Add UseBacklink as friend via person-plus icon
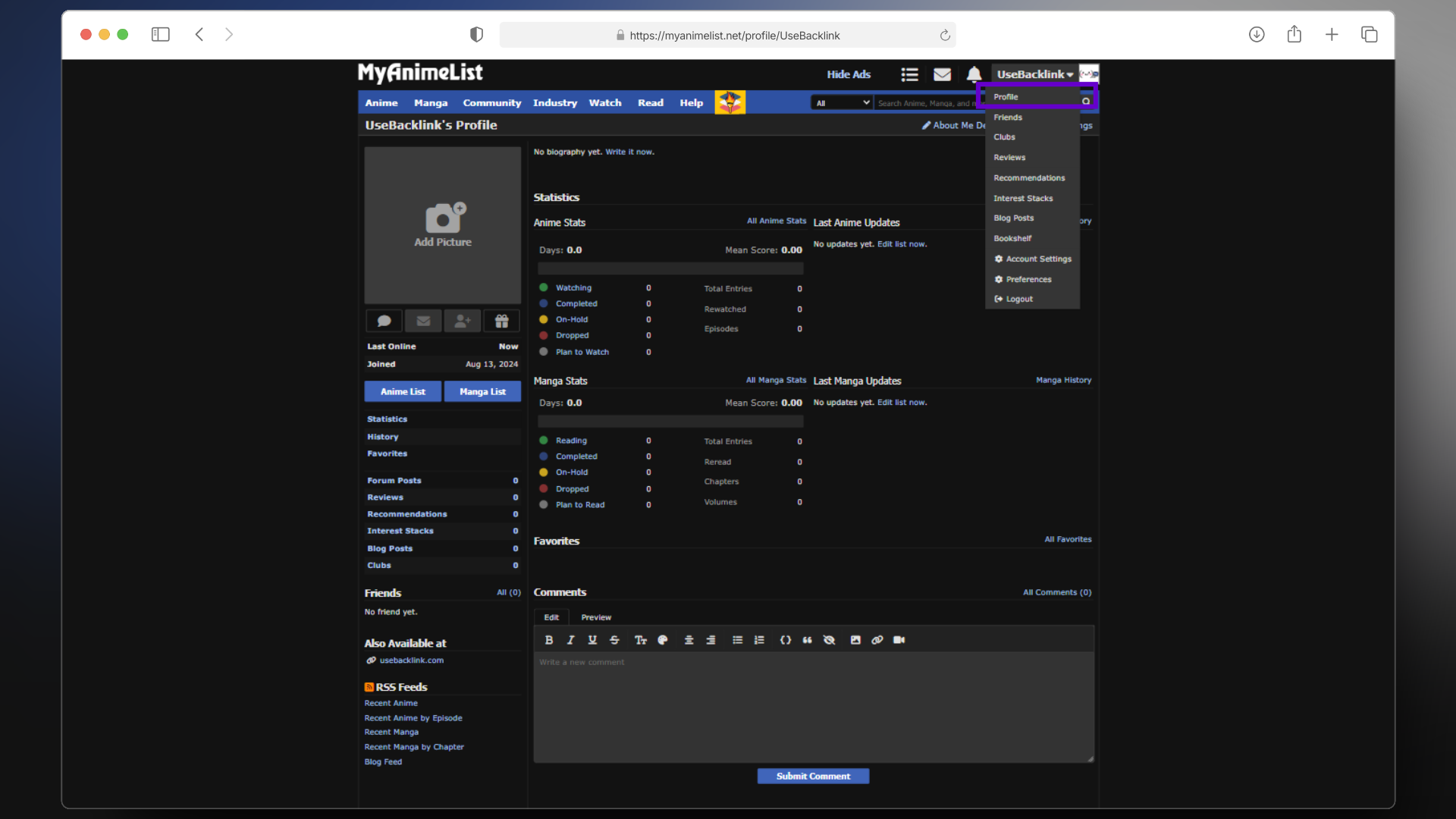 pos(462,321)
